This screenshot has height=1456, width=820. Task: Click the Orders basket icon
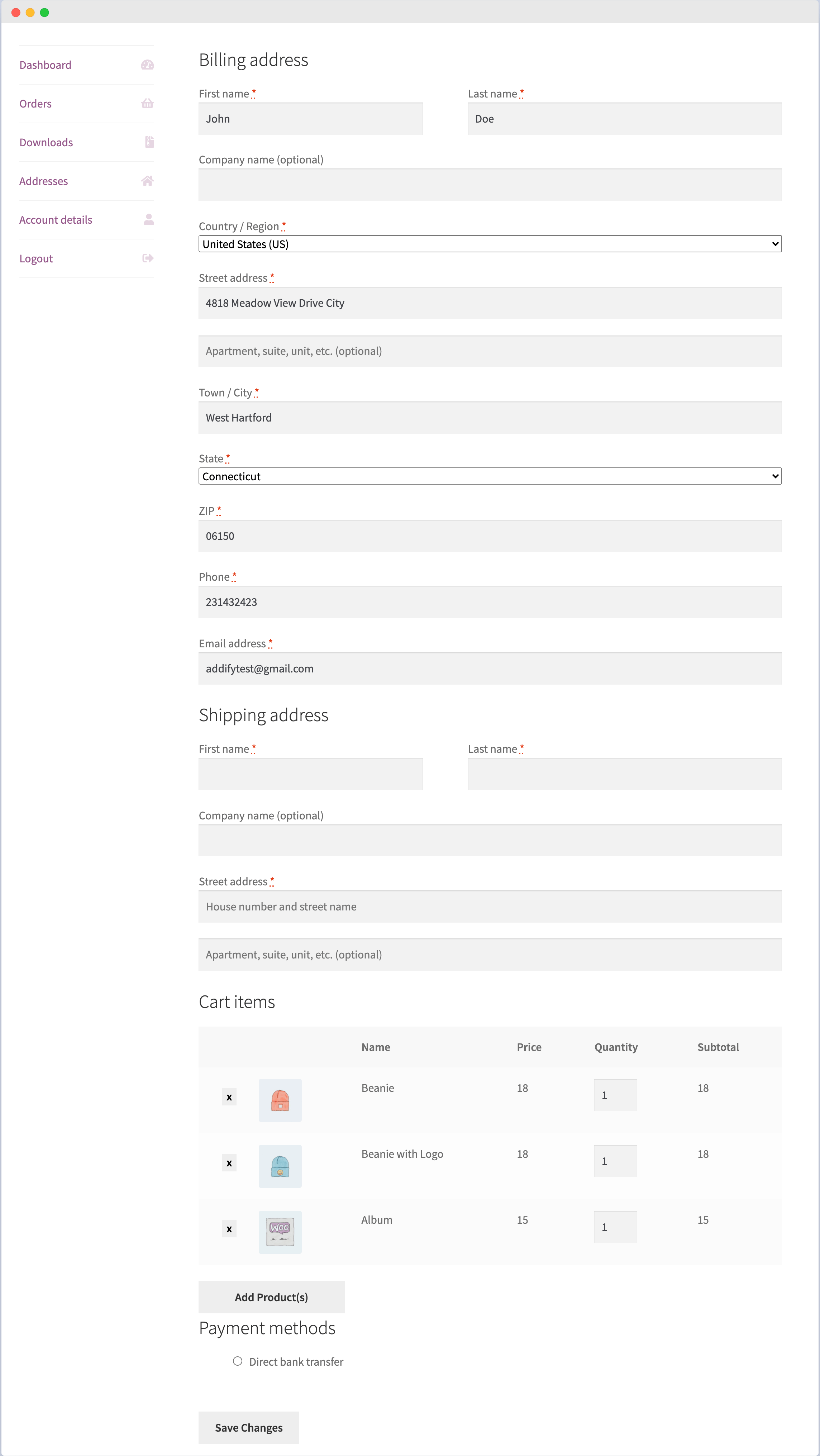click(148, 104)
